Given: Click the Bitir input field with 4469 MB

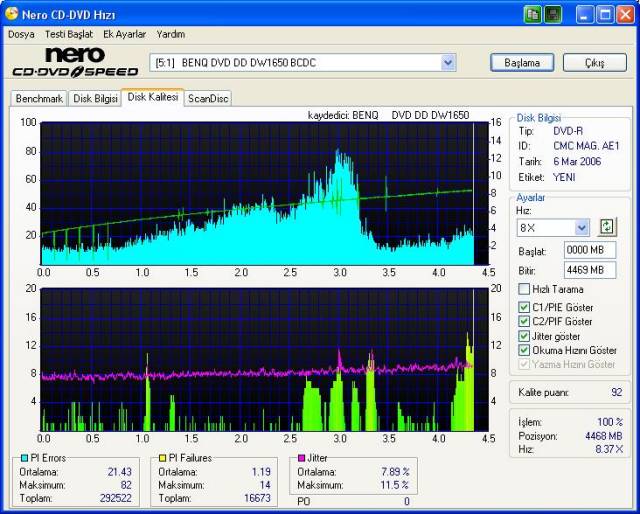Looking at the screenshot, I should (x=590, y=270).
